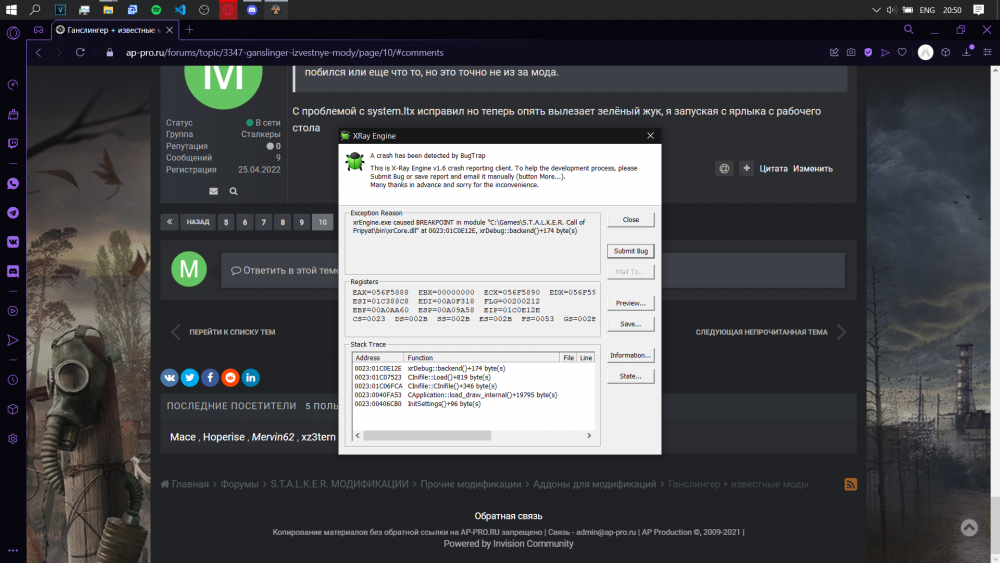Viewport: 1000px width, 563px height.
Task: Open VK messenger in sidebar
Action: (x=13, y=242)
